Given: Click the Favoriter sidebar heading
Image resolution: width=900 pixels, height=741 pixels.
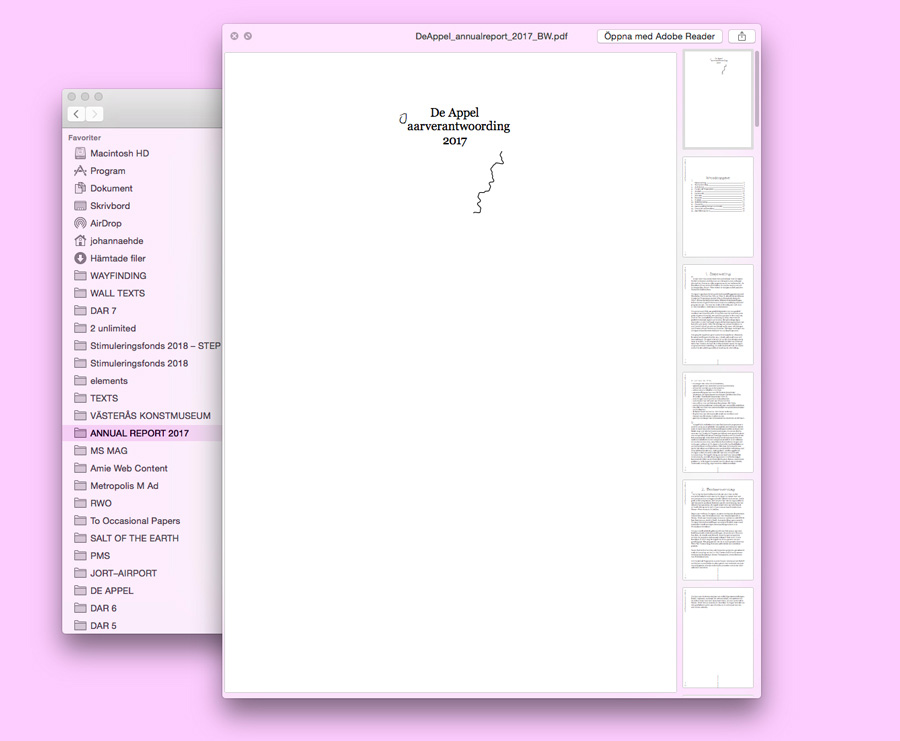Looking at the screenshot, I should click(84, 138).
